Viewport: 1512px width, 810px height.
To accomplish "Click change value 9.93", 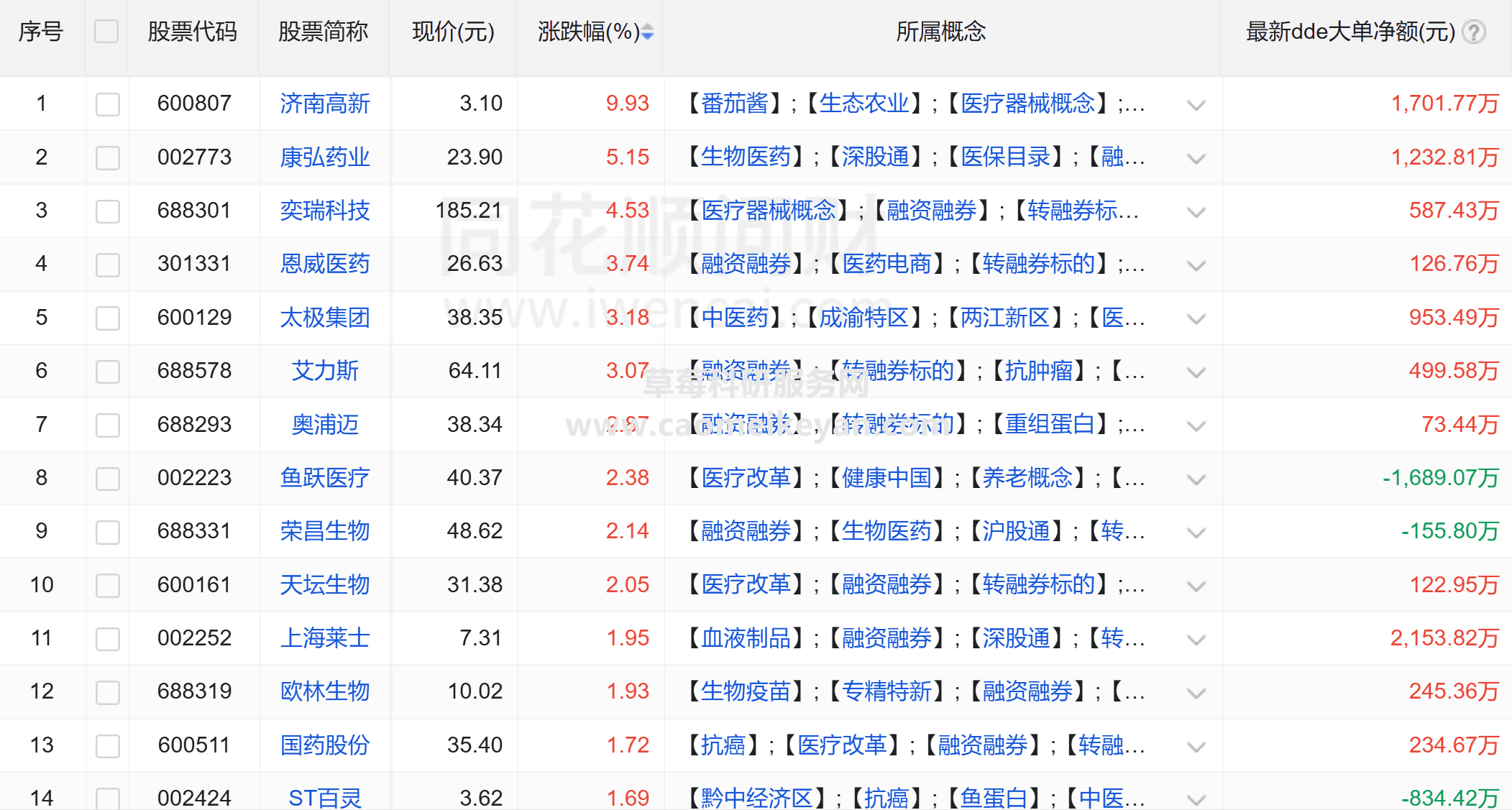I will pyautogui.click(x=628, y=103).
